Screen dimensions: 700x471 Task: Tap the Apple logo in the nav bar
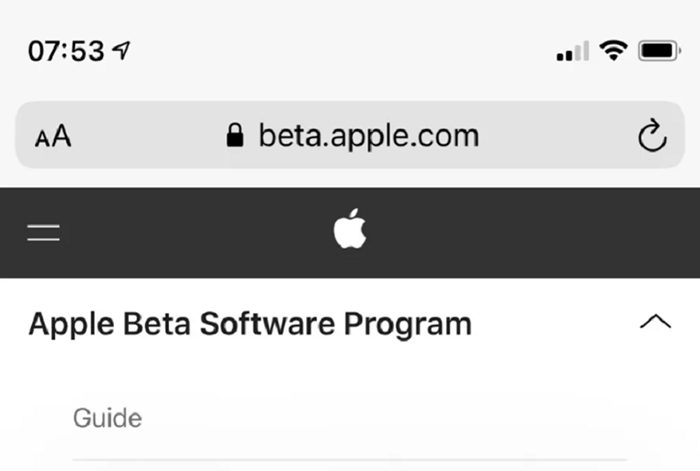[x=350, y=228]
